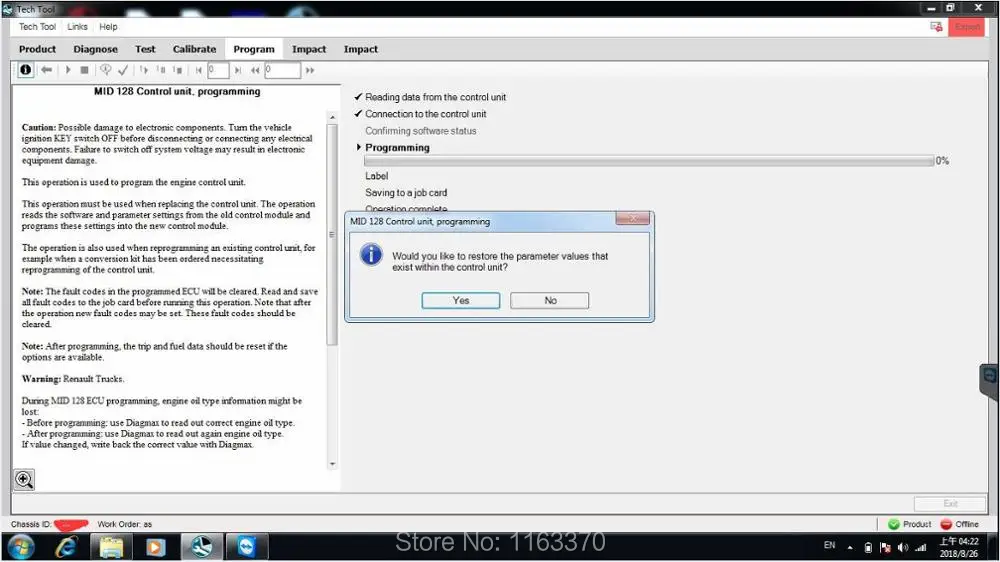
Task: Click the side chat panel handle
Action: click(x=989, y=381)
